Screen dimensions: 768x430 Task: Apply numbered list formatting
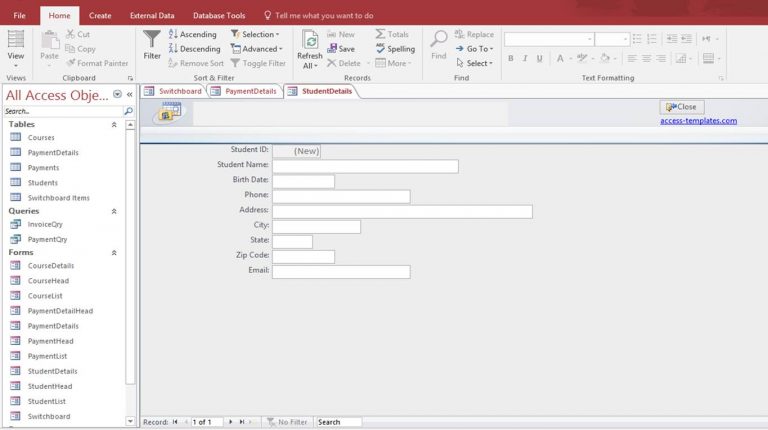pos(651,39)
